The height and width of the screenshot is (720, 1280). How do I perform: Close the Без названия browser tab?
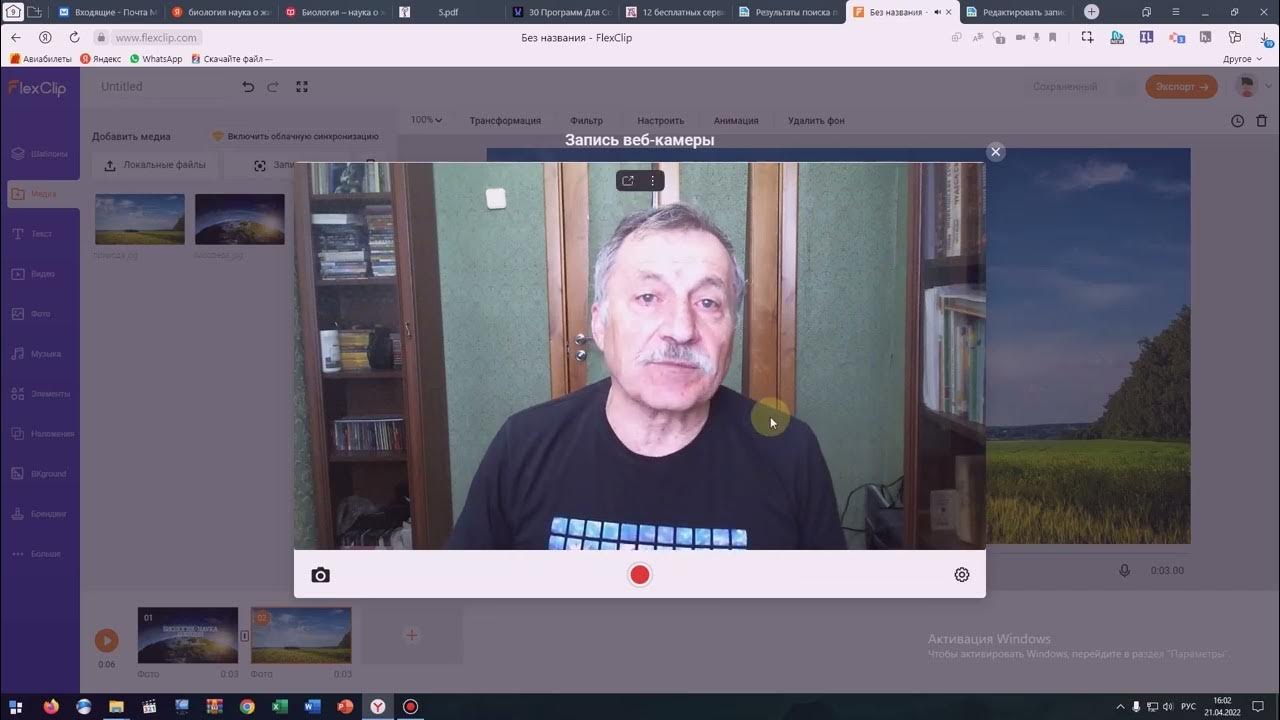click(949, 12)
